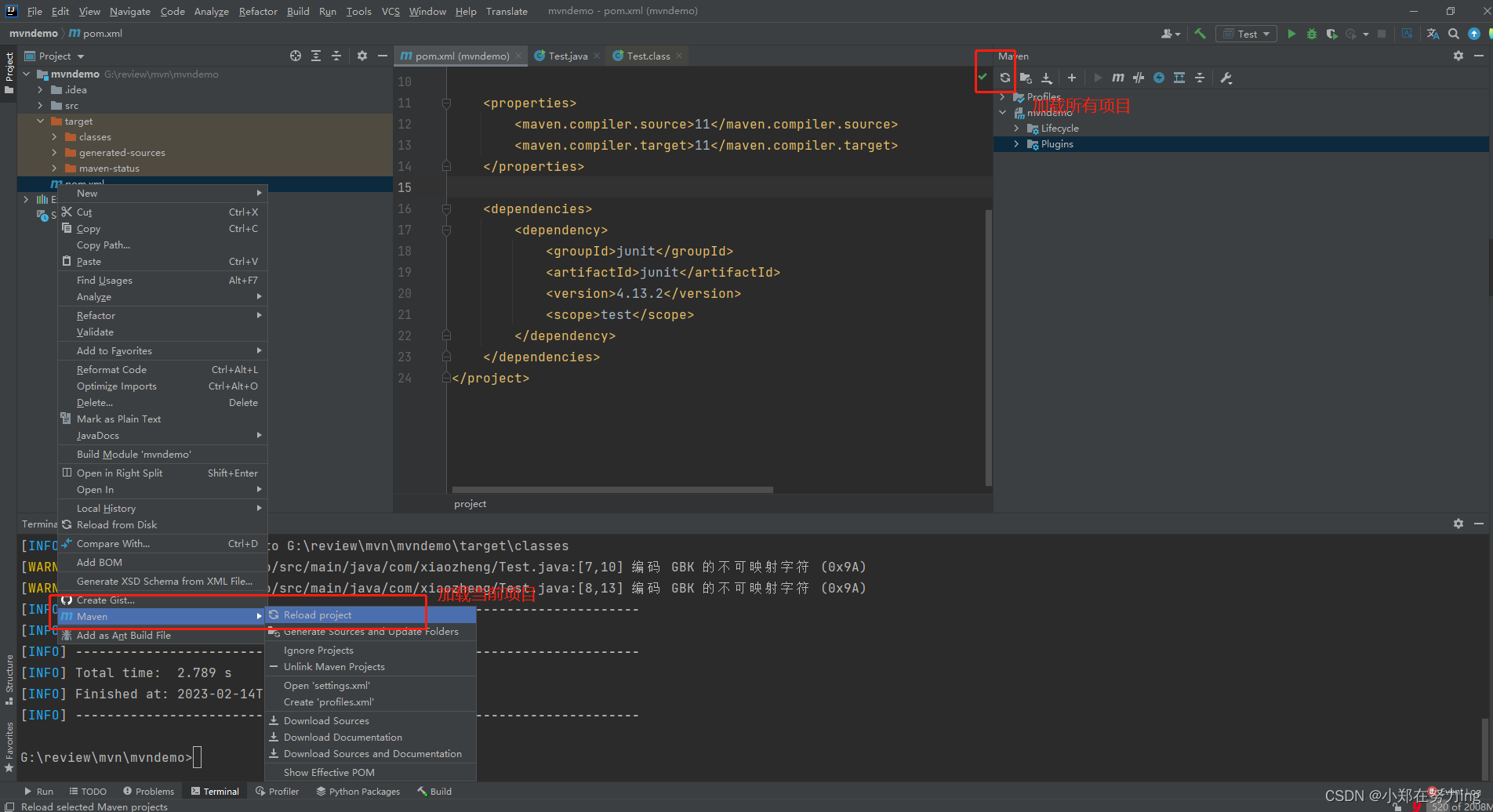Click Open in Right Split entry

[x=162, y=473]
